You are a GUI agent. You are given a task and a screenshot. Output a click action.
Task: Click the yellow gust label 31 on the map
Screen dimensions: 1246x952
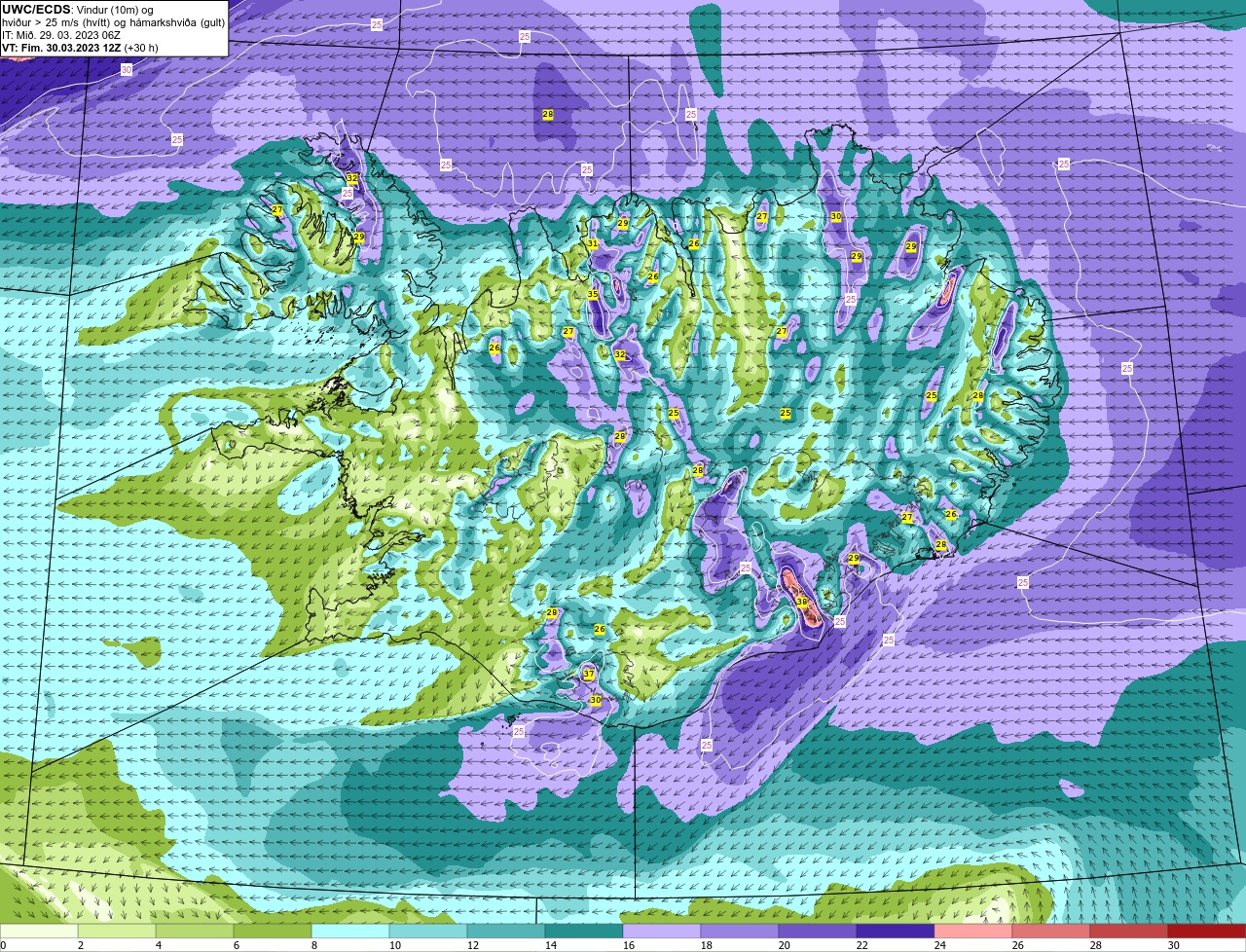point(593,243)
